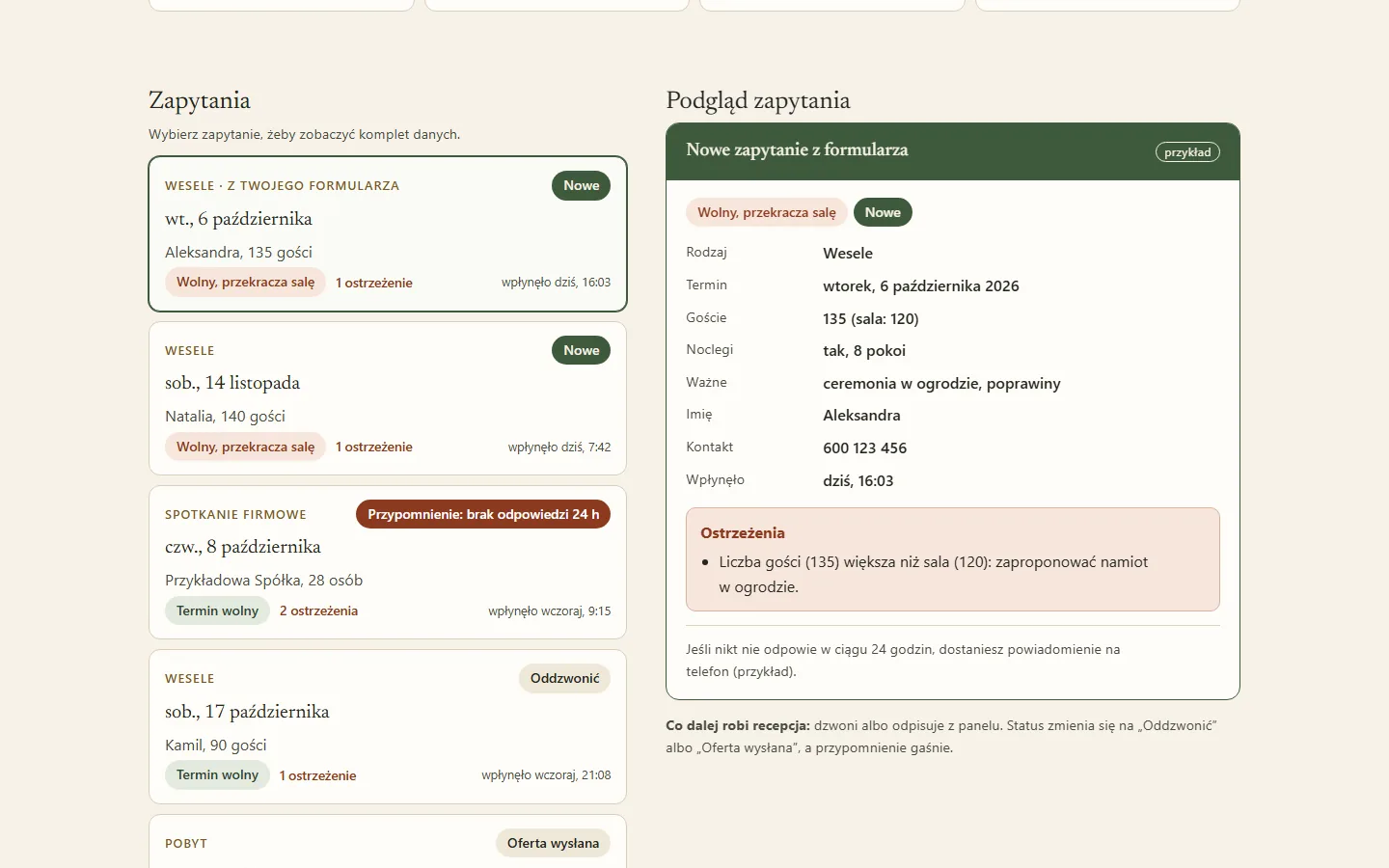Click the lodging value "tak, 8 pokoi"

point(864,350)
